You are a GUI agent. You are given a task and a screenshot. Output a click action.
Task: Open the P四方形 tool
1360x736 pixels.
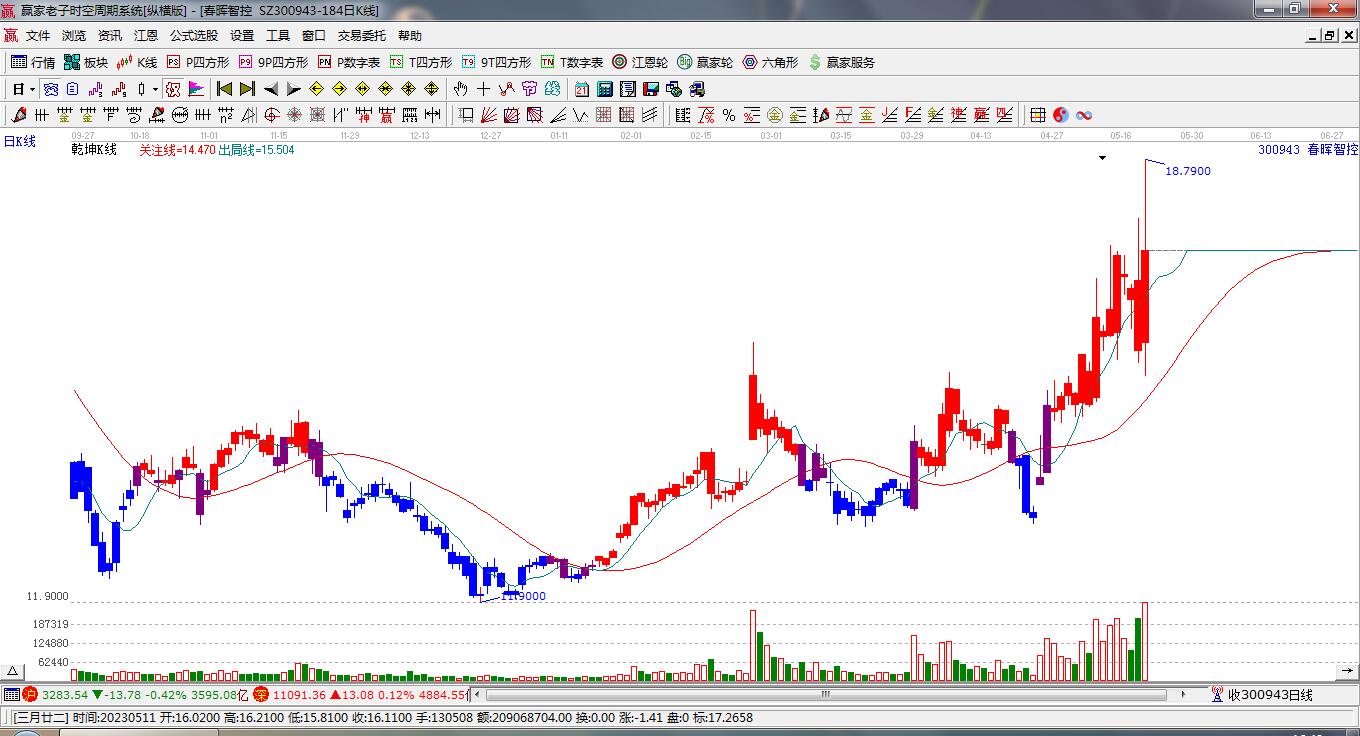(198, 62)
